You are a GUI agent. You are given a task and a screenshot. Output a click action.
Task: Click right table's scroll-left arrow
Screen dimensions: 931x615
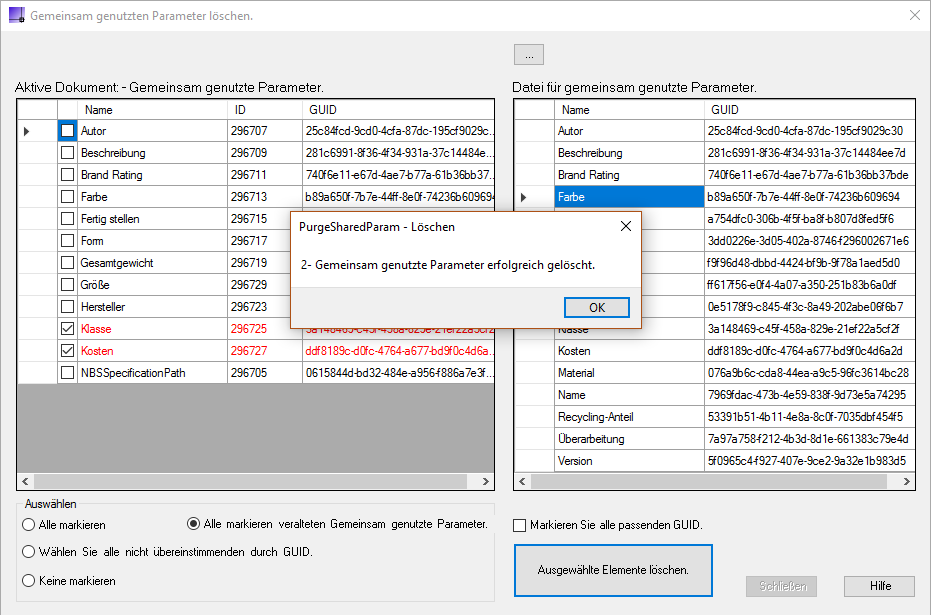pyautogui.click(x=522, y=481)
